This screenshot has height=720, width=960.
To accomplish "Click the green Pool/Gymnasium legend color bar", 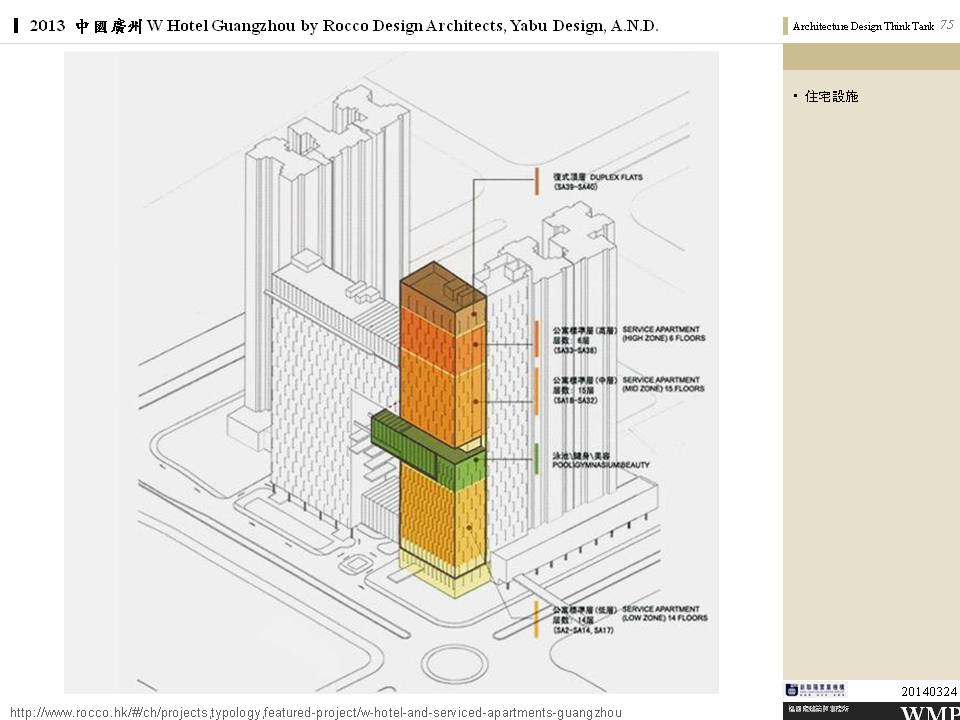I will [x=538, y=458].
